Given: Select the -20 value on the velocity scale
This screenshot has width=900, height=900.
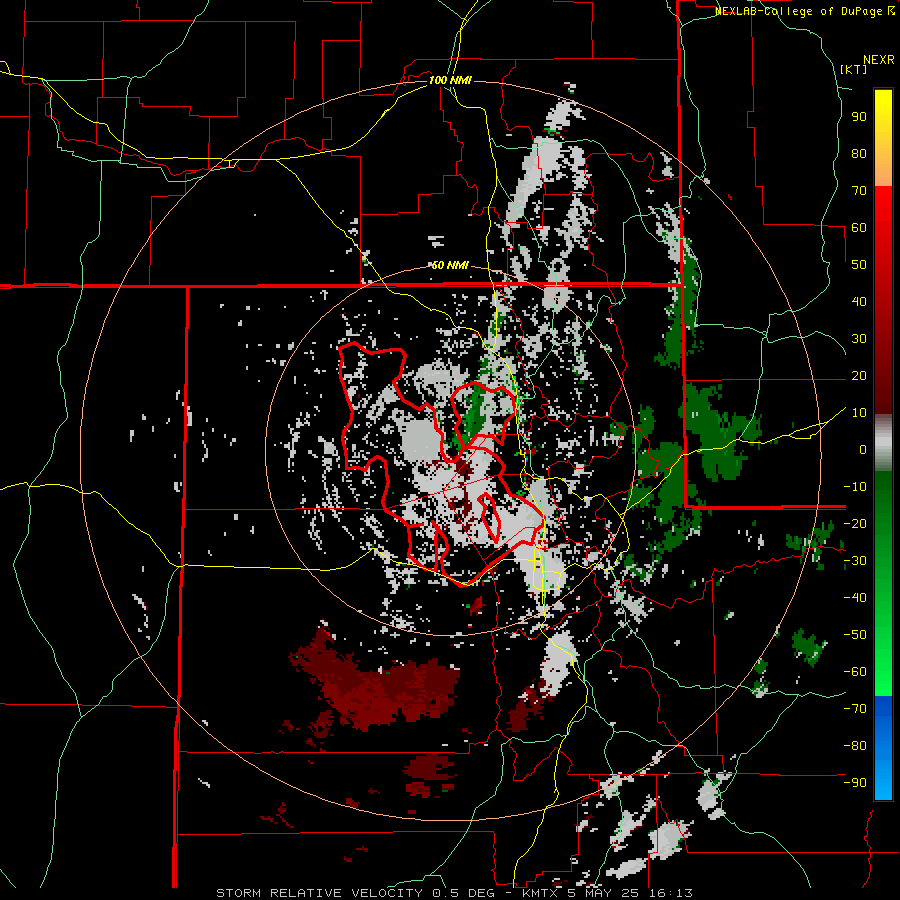Looking at the screenshot, I should (x=855, y=523).
